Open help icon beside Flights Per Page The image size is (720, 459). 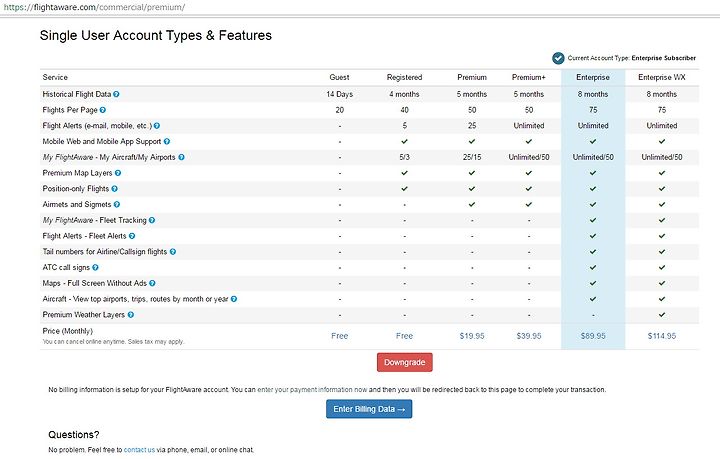(x=103, y=110)
